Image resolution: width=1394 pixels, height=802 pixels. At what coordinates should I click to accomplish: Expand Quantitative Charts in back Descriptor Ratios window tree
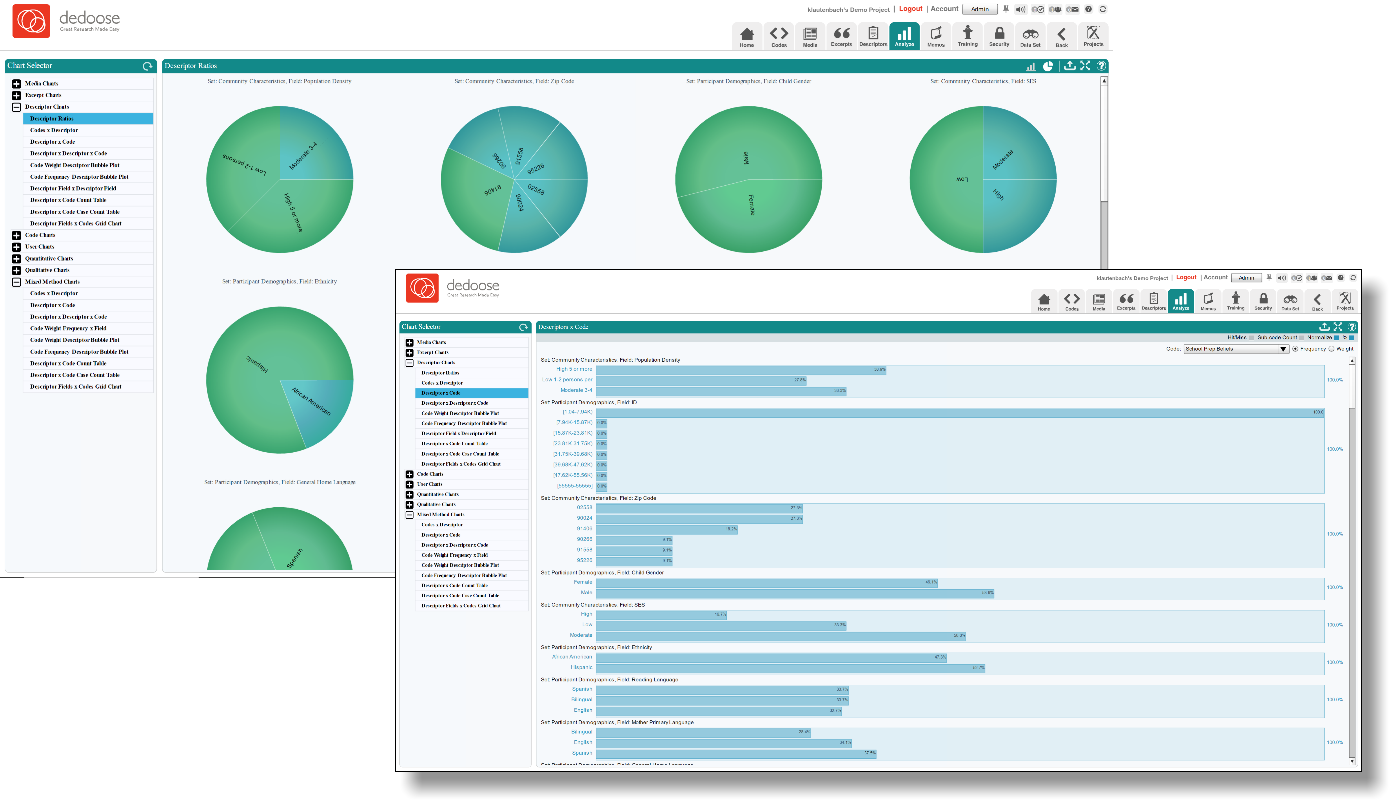pos(16,258)
